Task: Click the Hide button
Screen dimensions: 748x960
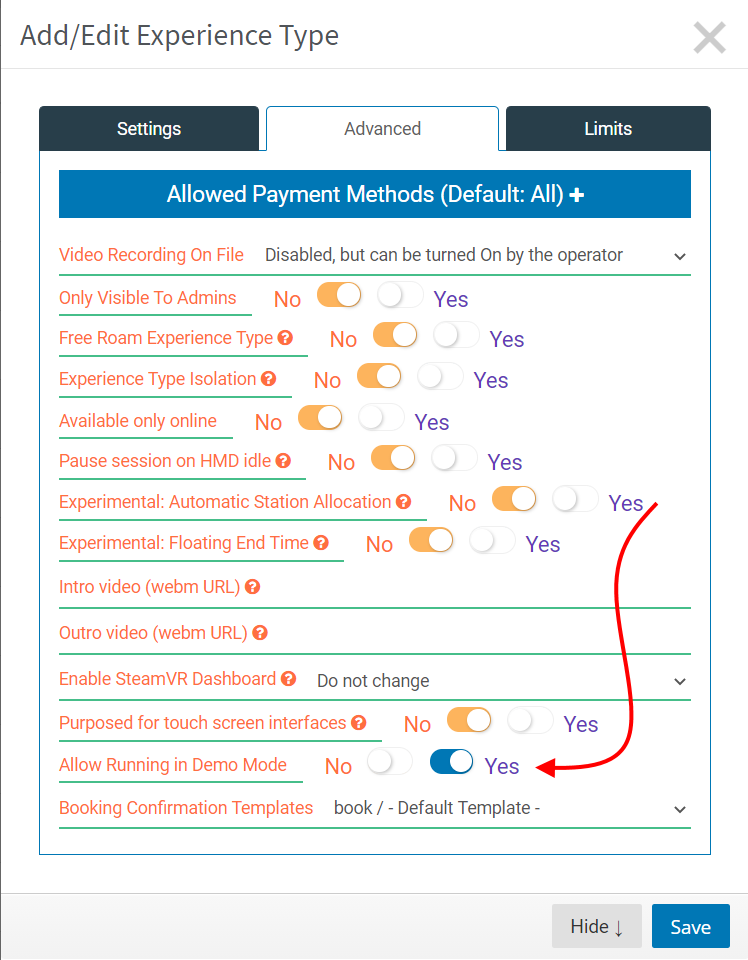Action: tap(597, 926)
